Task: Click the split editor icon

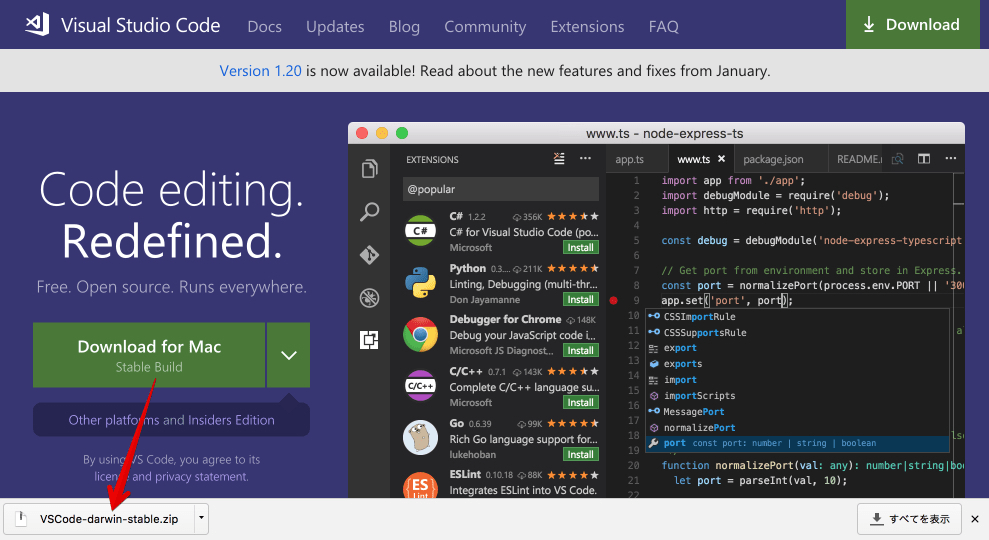Action: click(x=924, y=159)
